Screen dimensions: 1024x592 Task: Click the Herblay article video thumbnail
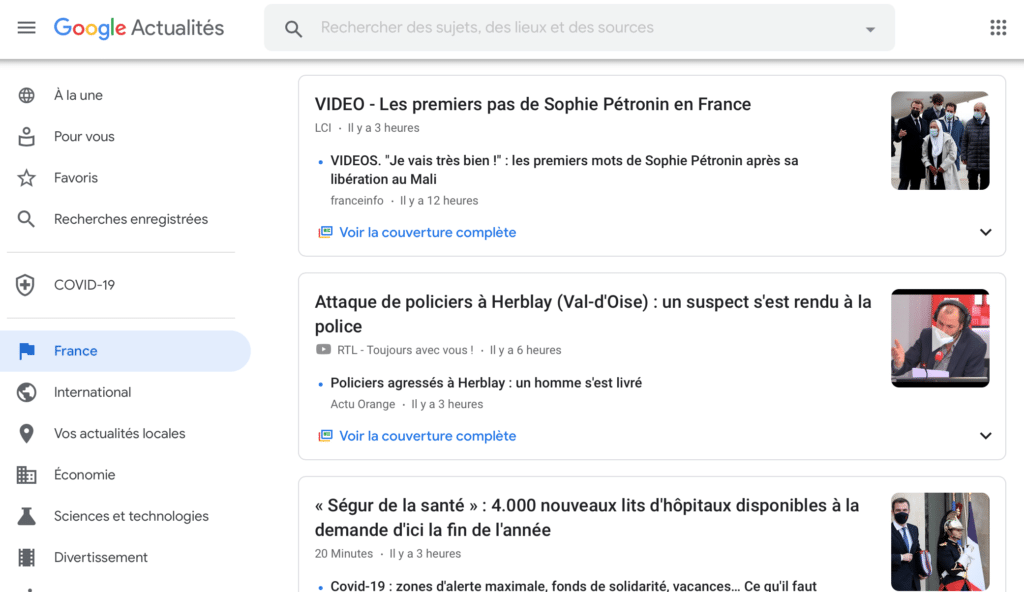pyautogui.click(x=940, y=338)
